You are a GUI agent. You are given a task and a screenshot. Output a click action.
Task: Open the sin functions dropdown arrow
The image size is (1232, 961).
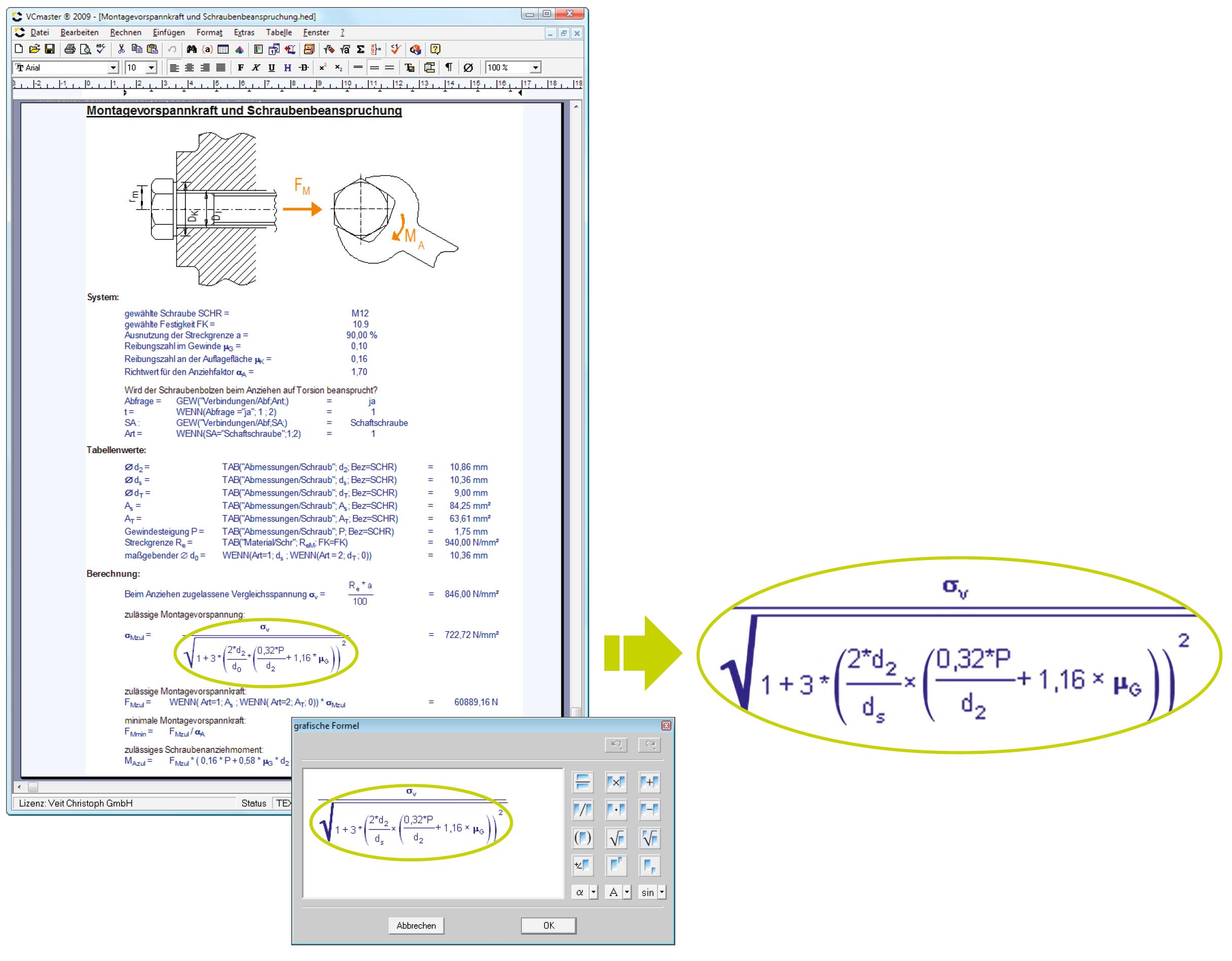point(662,893)
